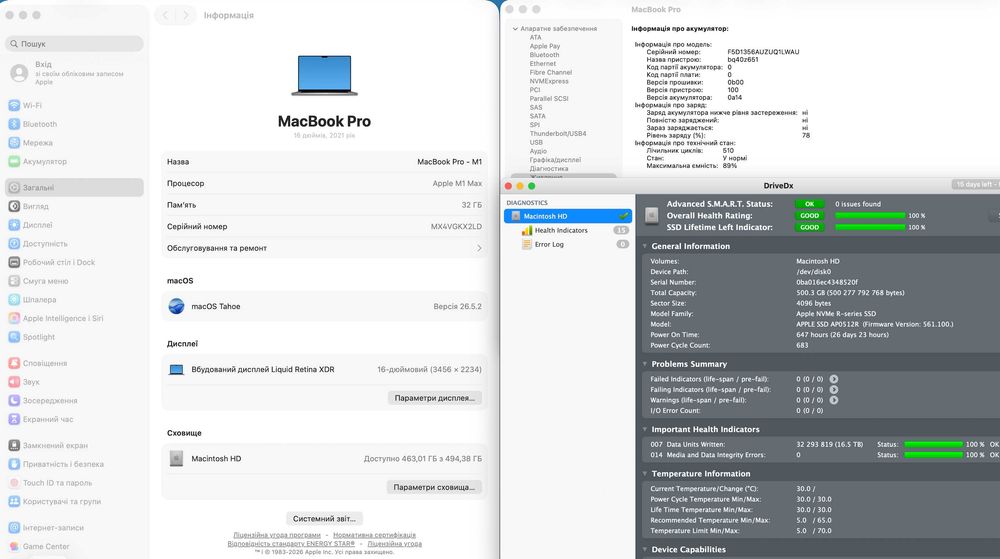
Task: Open Ліцензійна угода програми link
Action: point(277,535)
